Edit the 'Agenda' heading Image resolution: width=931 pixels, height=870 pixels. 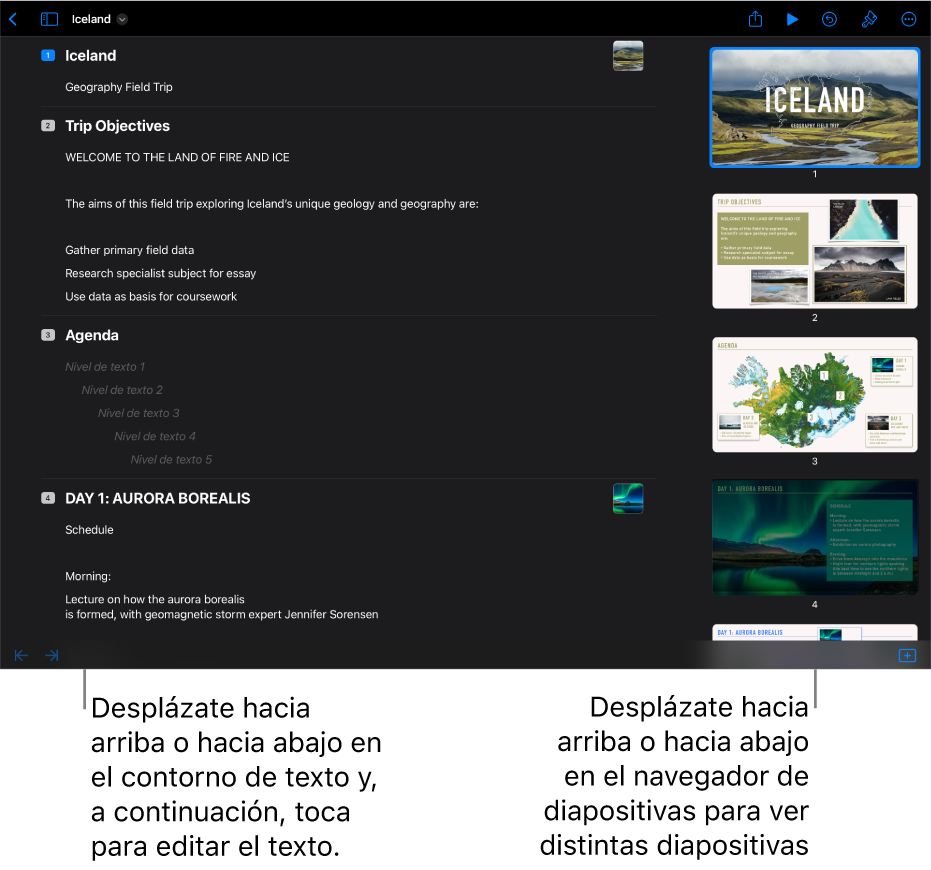point(92,335)
